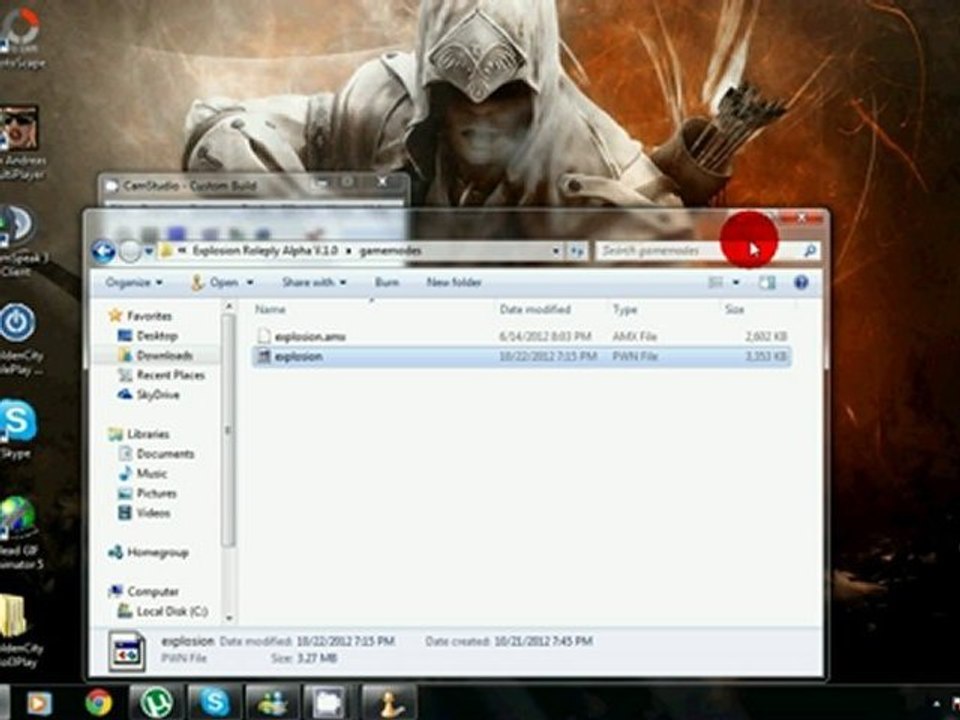Open uTorrent from the taskbar
Screen dimensions: 960x720
tap(156, 702)
